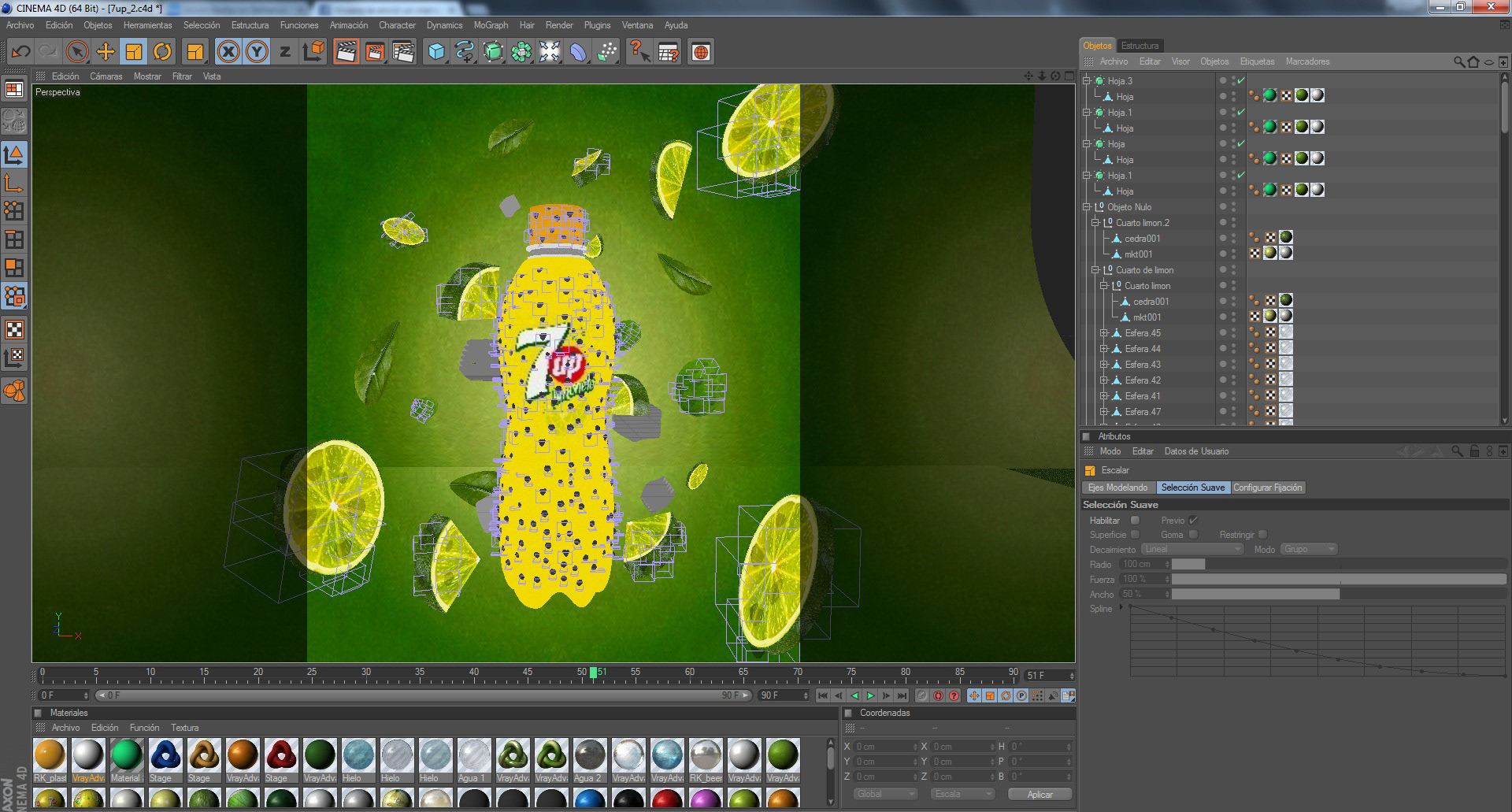Toggle world coordinate system icon
This screenshot has width=1512, height=812.
click(313, 52)
